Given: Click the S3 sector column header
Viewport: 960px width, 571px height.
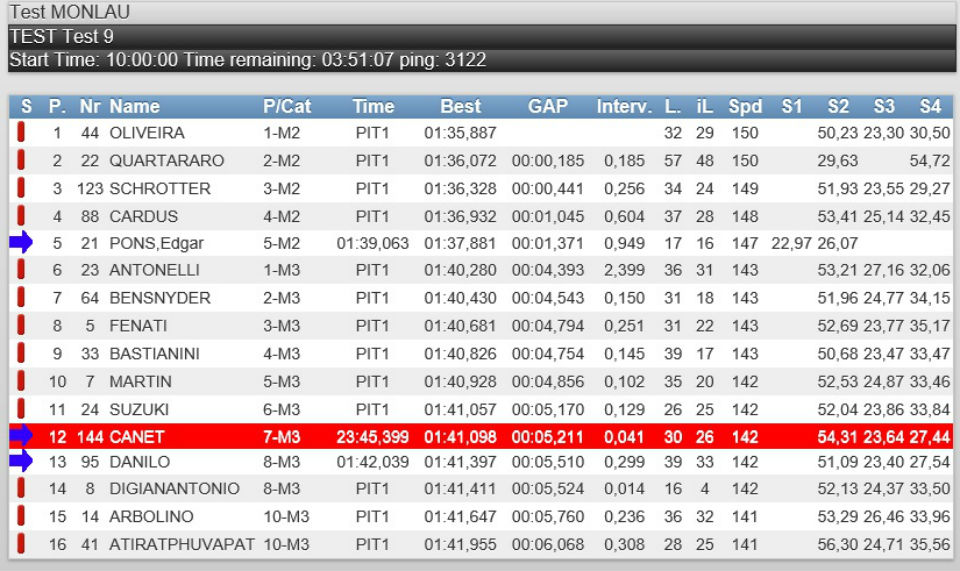Looking at the screenshot, I should click(x=884, y=106).
